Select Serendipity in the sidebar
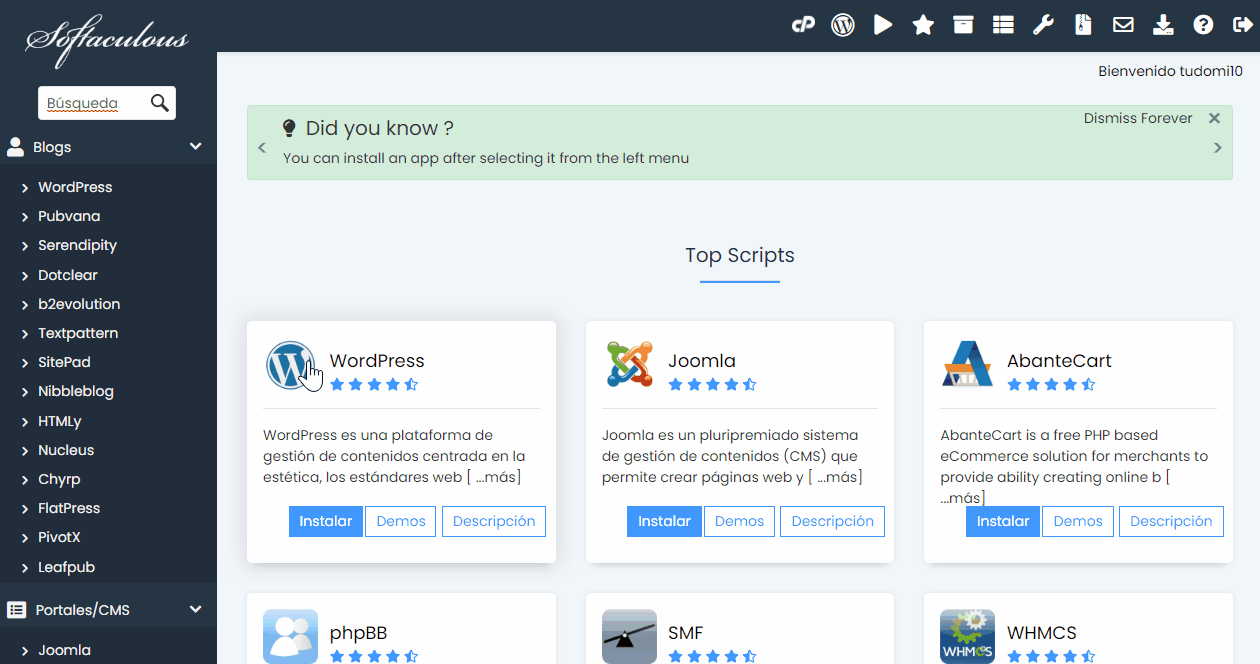Image resolution: width=1260 pixels, height=664 pixels. 77,245
